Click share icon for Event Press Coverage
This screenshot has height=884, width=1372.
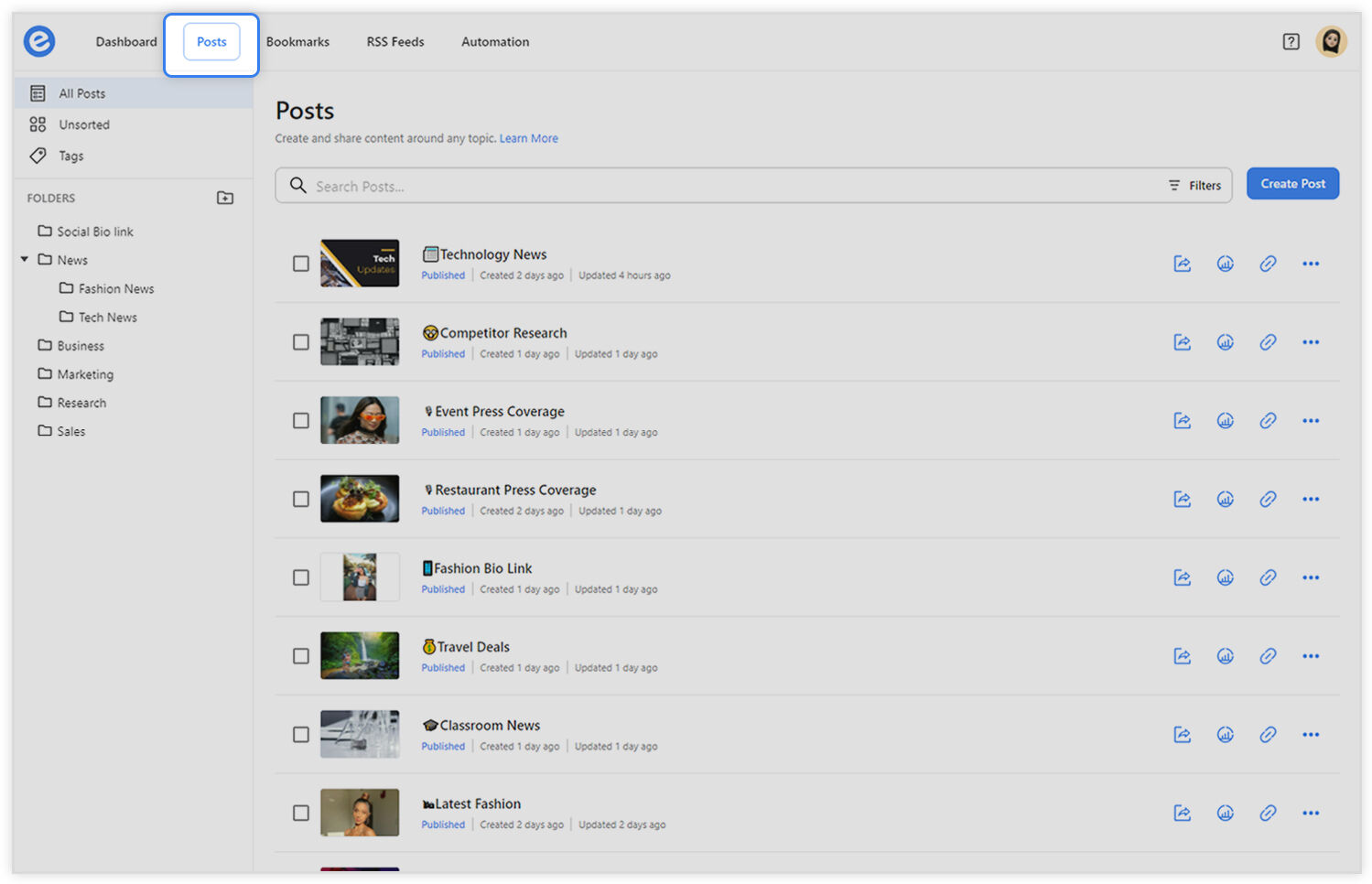click(x=1183, y=421)
